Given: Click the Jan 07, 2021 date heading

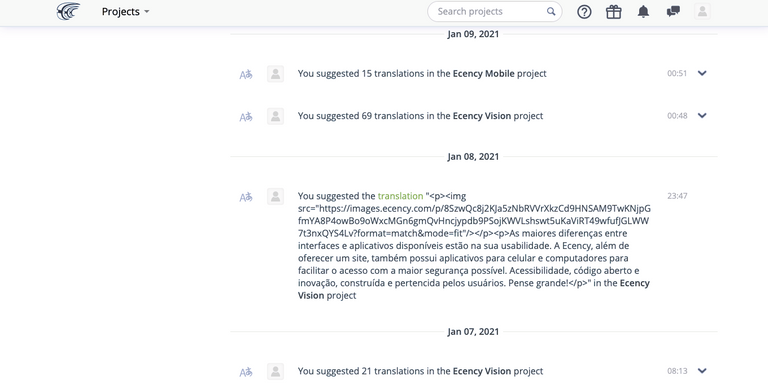Looking at the screenshot, I should pyautogui.click(x=473, y=332).
